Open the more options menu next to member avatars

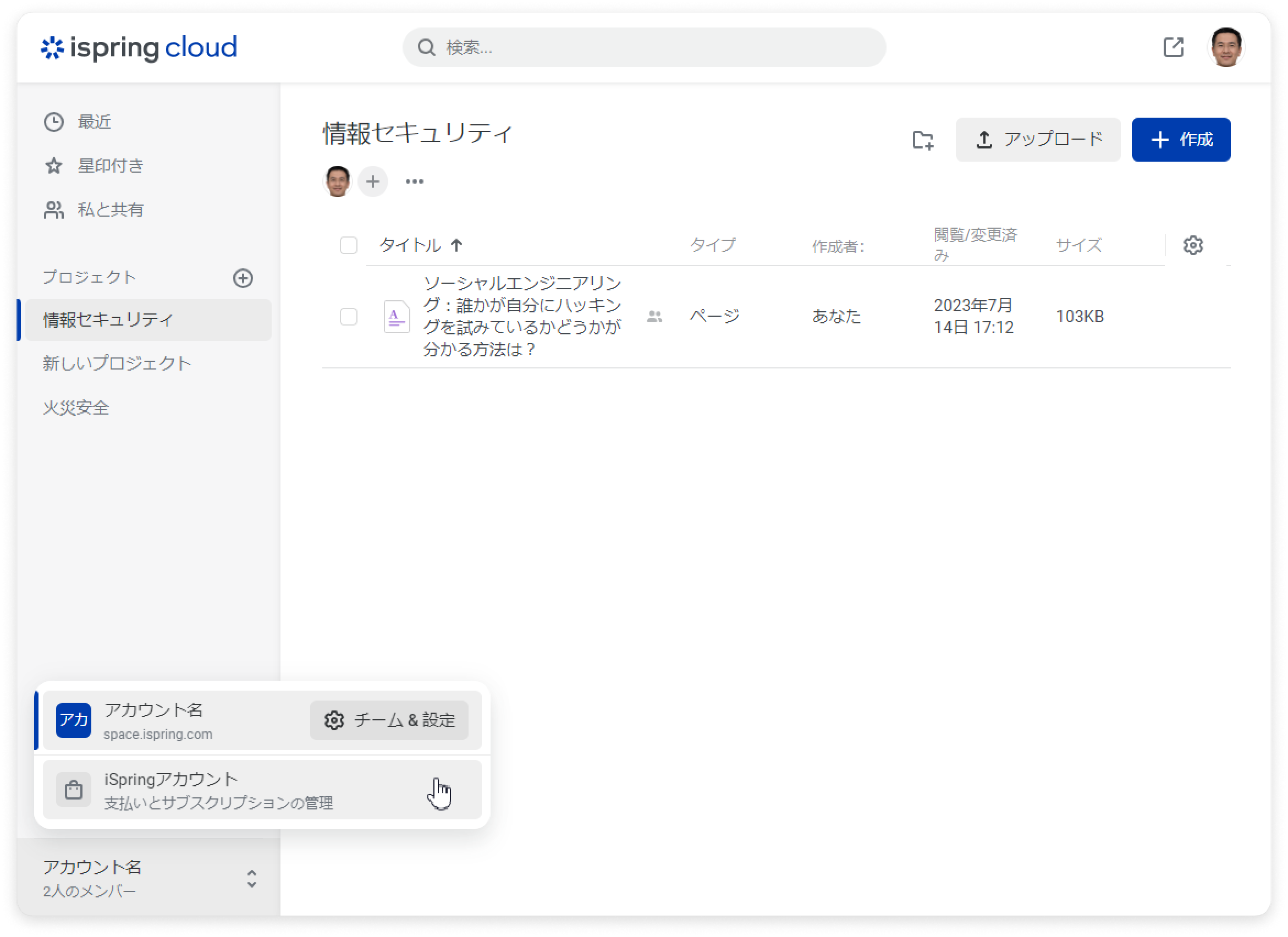(414, 181)
